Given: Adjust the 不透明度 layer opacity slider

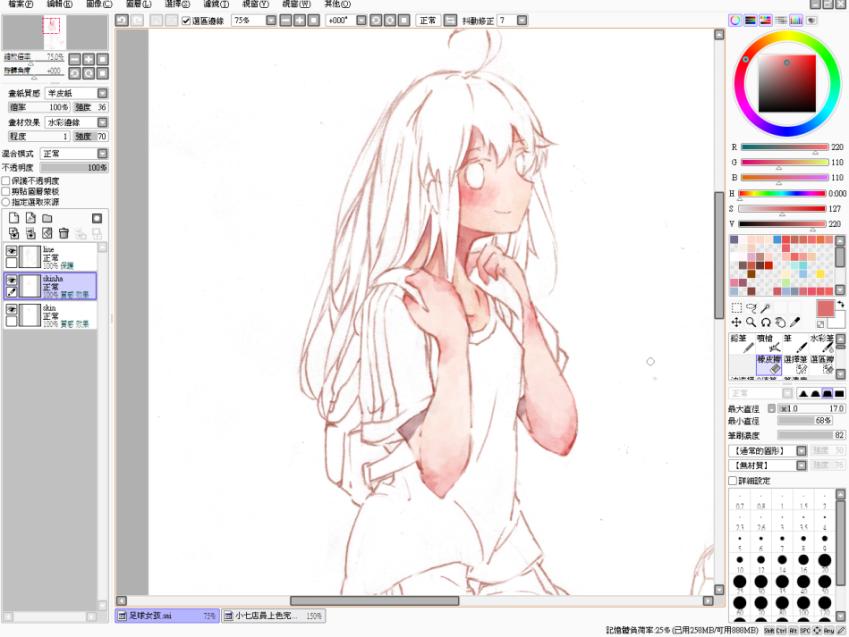Looking at the screenshot, I should pos(74,168).
